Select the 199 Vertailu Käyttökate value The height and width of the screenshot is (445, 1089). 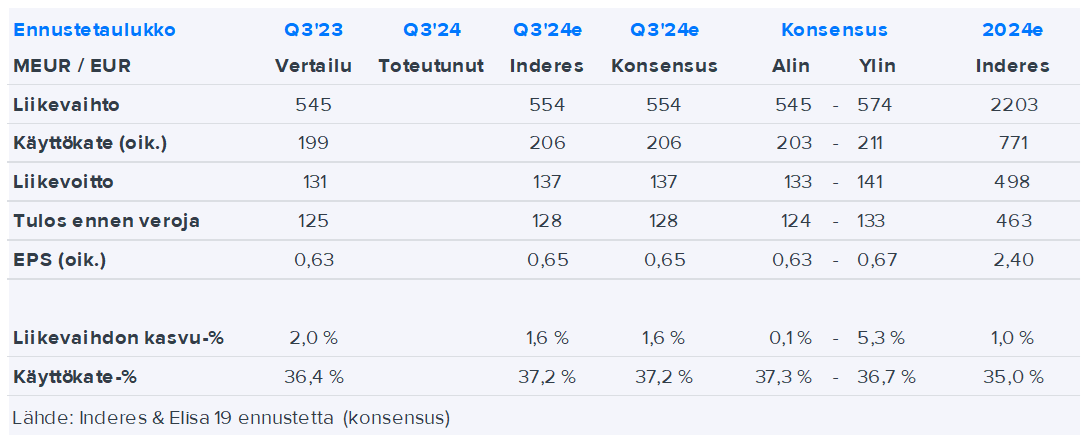point(313,143)
